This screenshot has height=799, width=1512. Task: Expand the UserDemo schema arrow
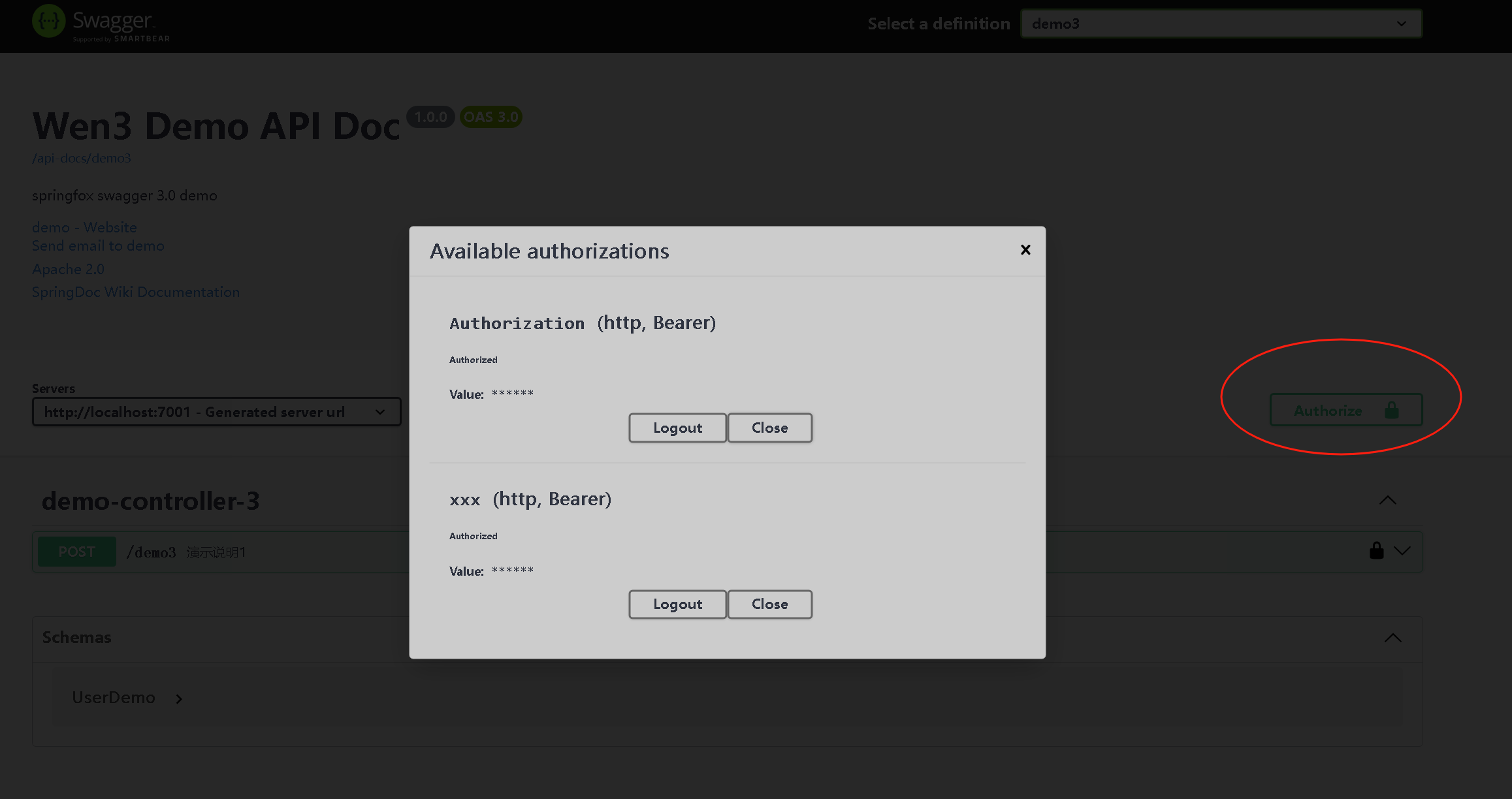(x=179, y=698)
